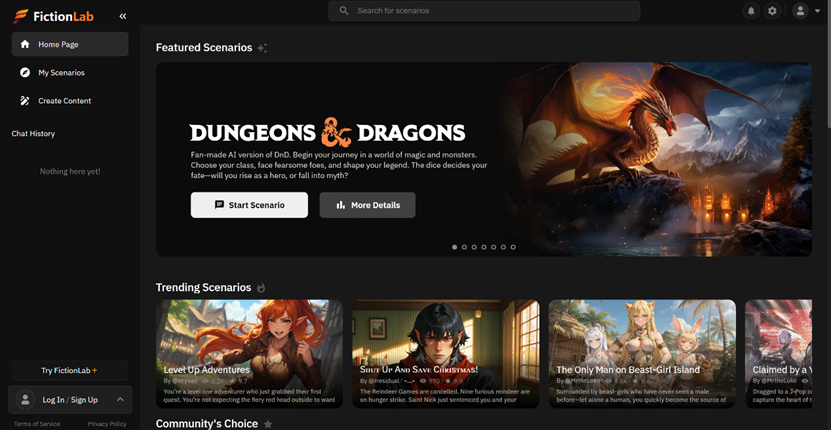Collapse the sidebar with double-chevron icon

(x=123, y=16)
